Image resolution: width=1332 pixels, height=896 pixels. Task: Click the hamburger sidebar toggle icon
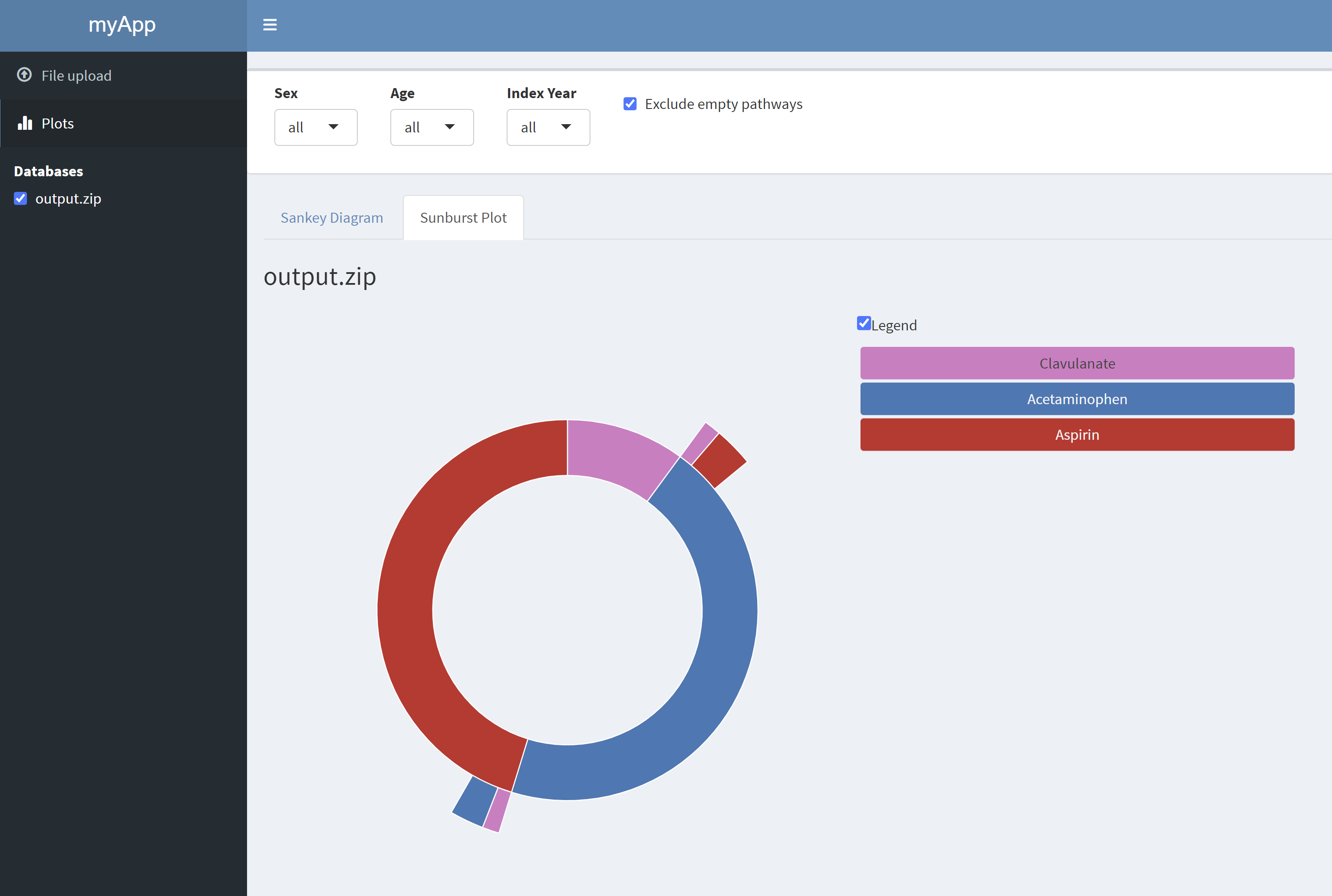pyautogui.click(x=270, y=25)
